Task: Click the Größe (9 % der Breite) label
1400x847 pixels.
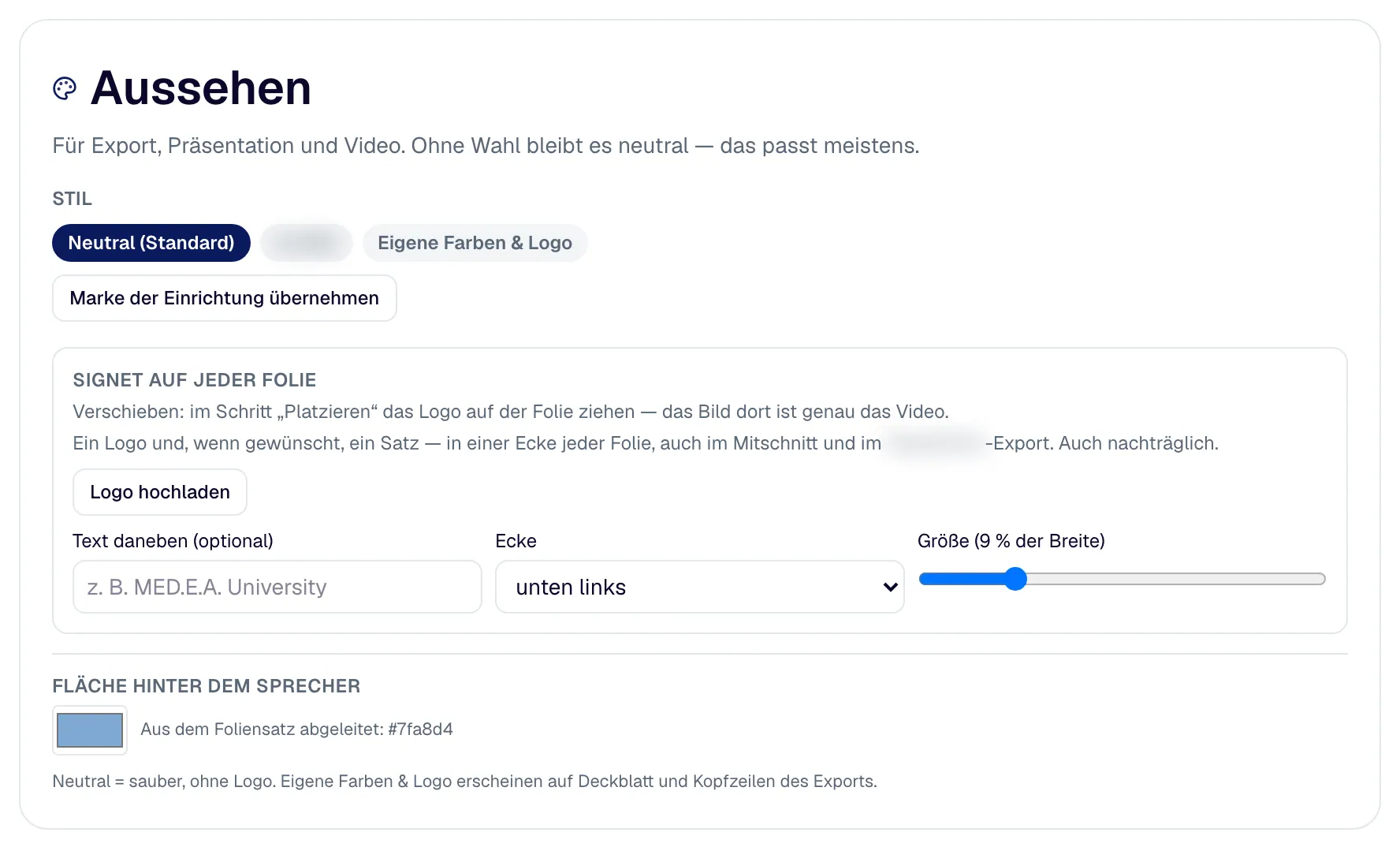Action: [1011, 541]
